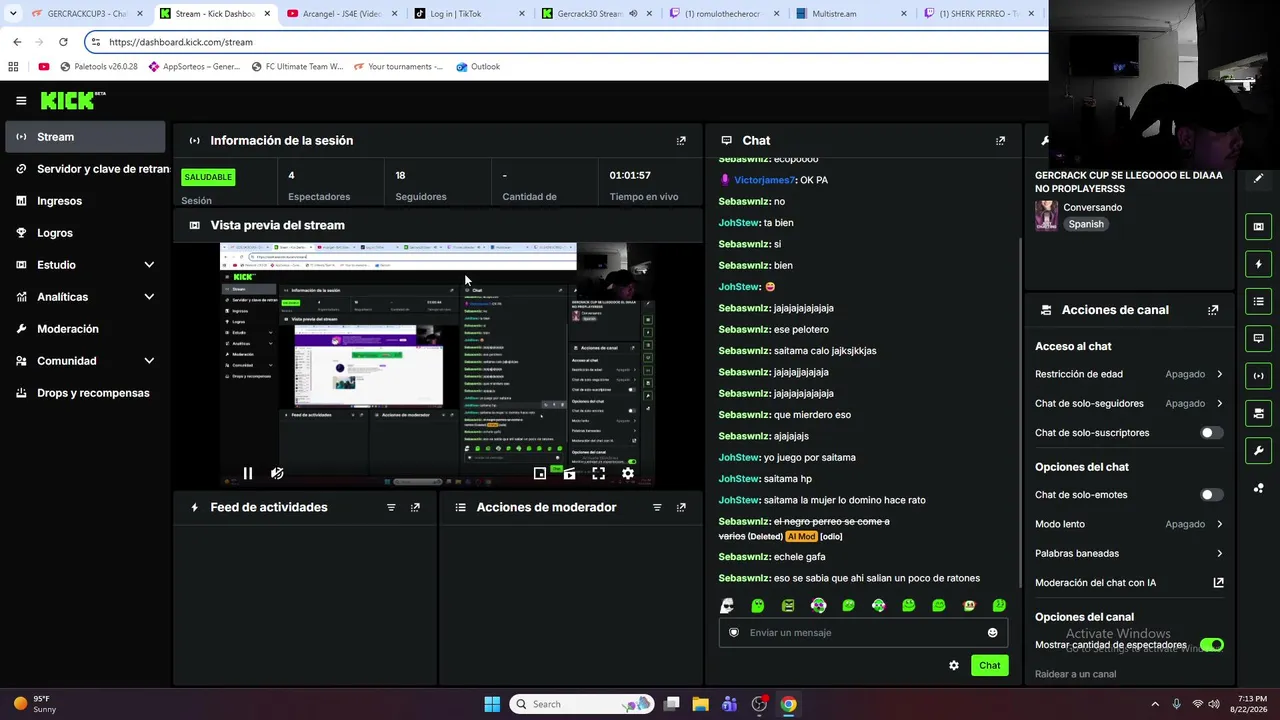Click the wrench icon in right rail
1280x720 pixels.
click(1258, 450)
